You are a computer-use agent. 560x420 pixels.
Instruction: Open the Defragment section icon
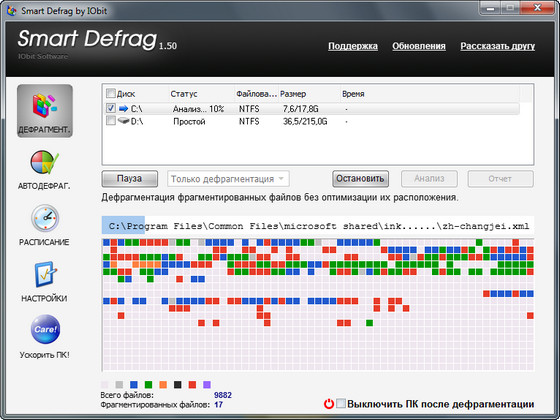[45, 111]
